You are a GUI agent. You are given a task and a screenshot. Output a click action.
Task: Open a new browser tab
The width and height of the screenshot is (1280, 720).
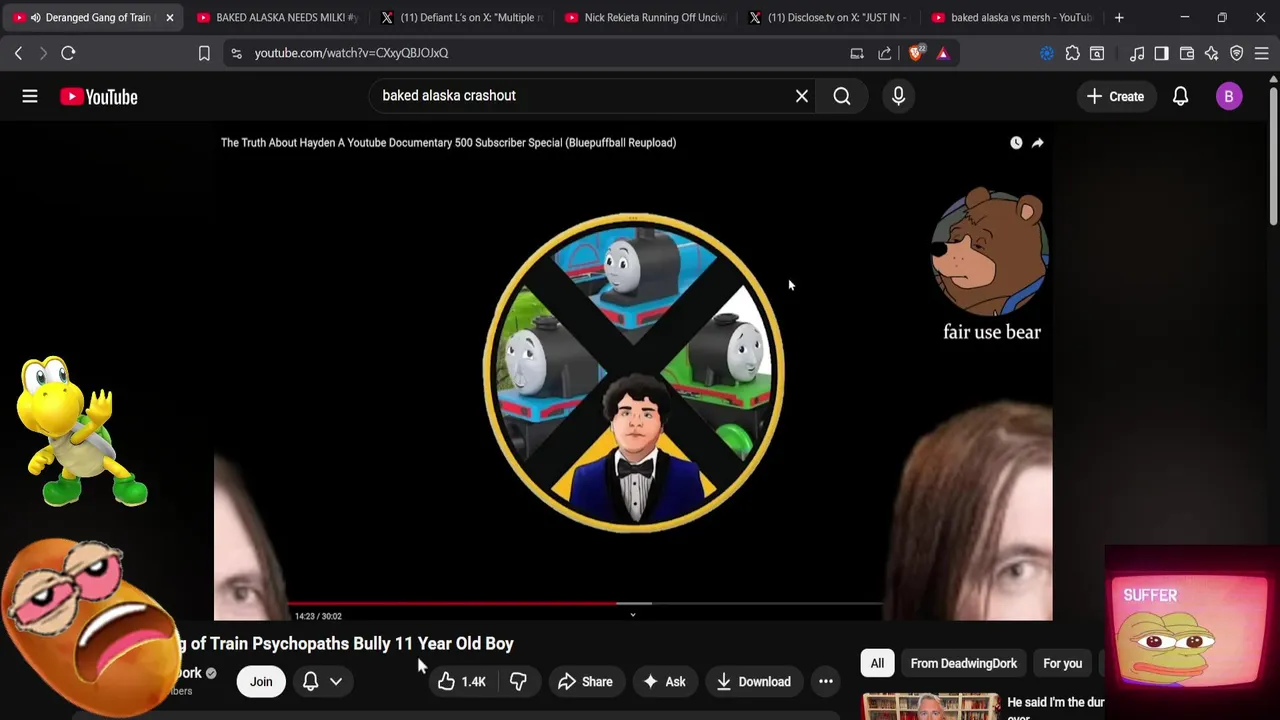1119,17
